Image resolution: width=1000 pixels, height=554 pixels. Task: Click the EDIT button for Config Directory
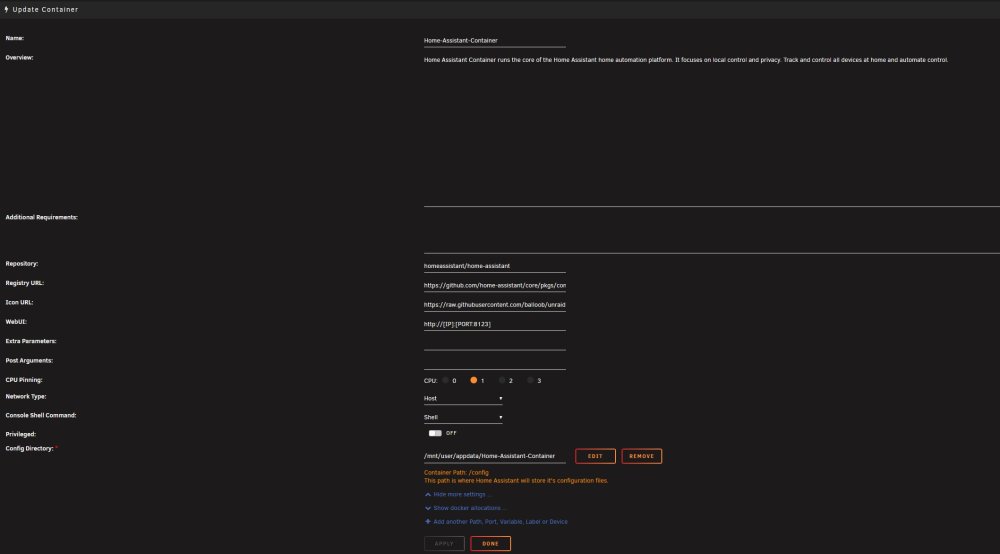click(595, 456)
